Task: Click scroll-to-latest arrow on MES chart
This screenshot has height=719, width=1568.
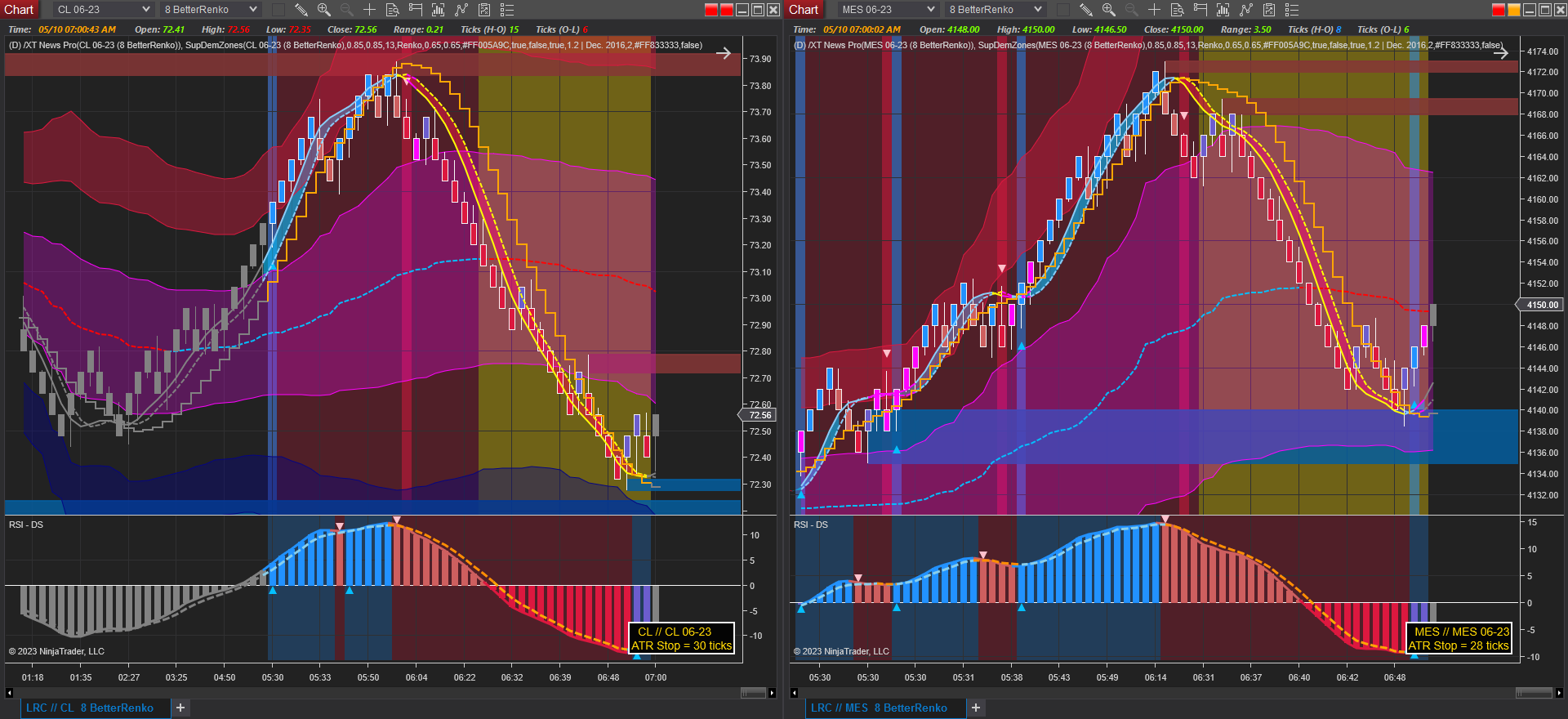Action: (1501, 53)
